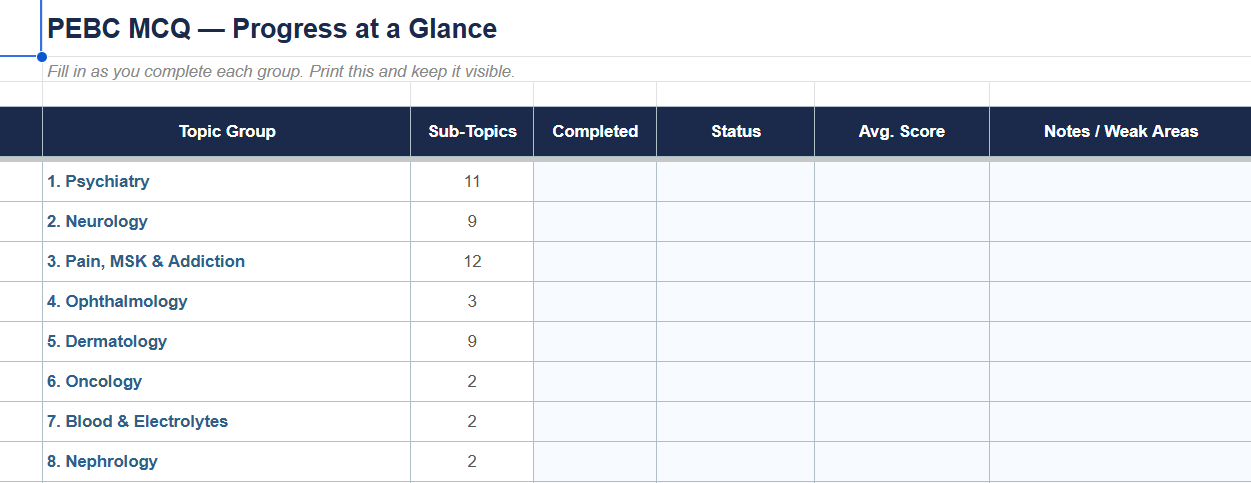Select the Completed column header

point(595,131)
